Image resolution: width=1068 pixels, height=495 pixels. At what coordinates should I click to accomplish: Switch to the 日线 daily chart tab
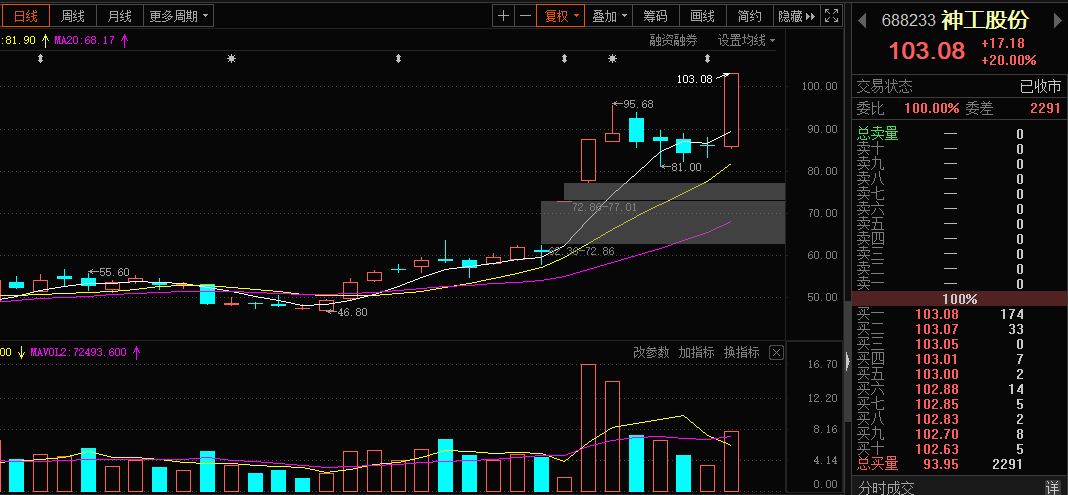pyautogui.click(x=26, y=16)
